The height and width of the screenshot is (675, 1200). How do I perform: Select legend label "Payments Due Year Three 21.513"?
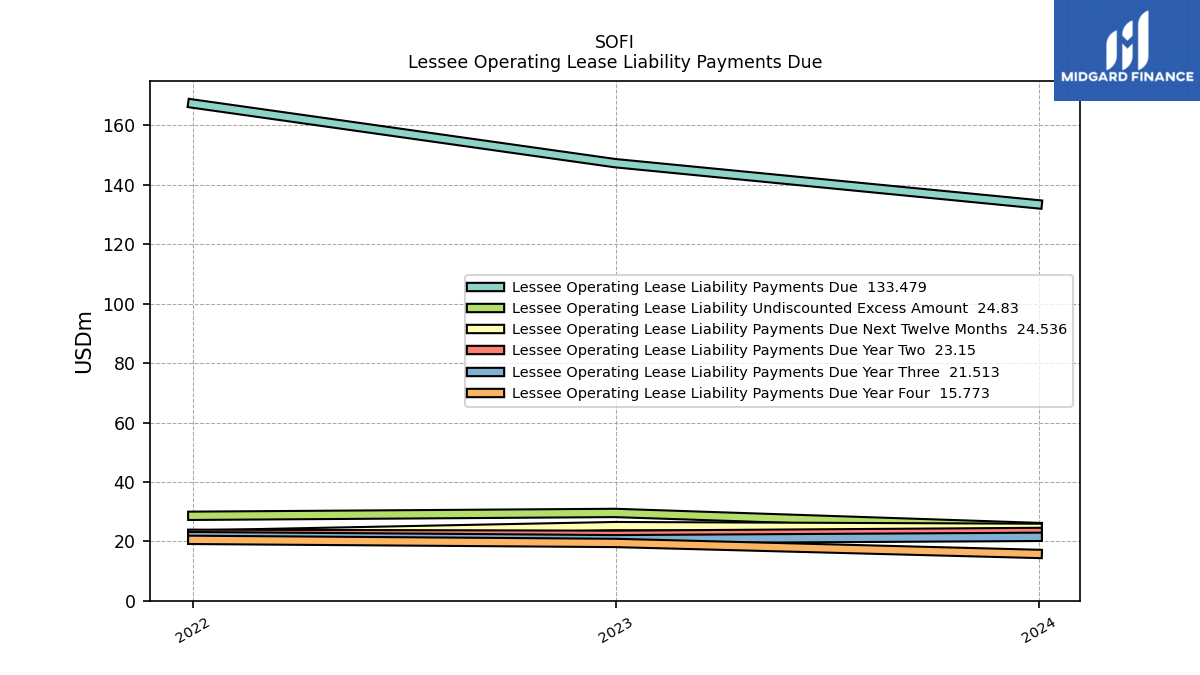click(x=756, y=372)
